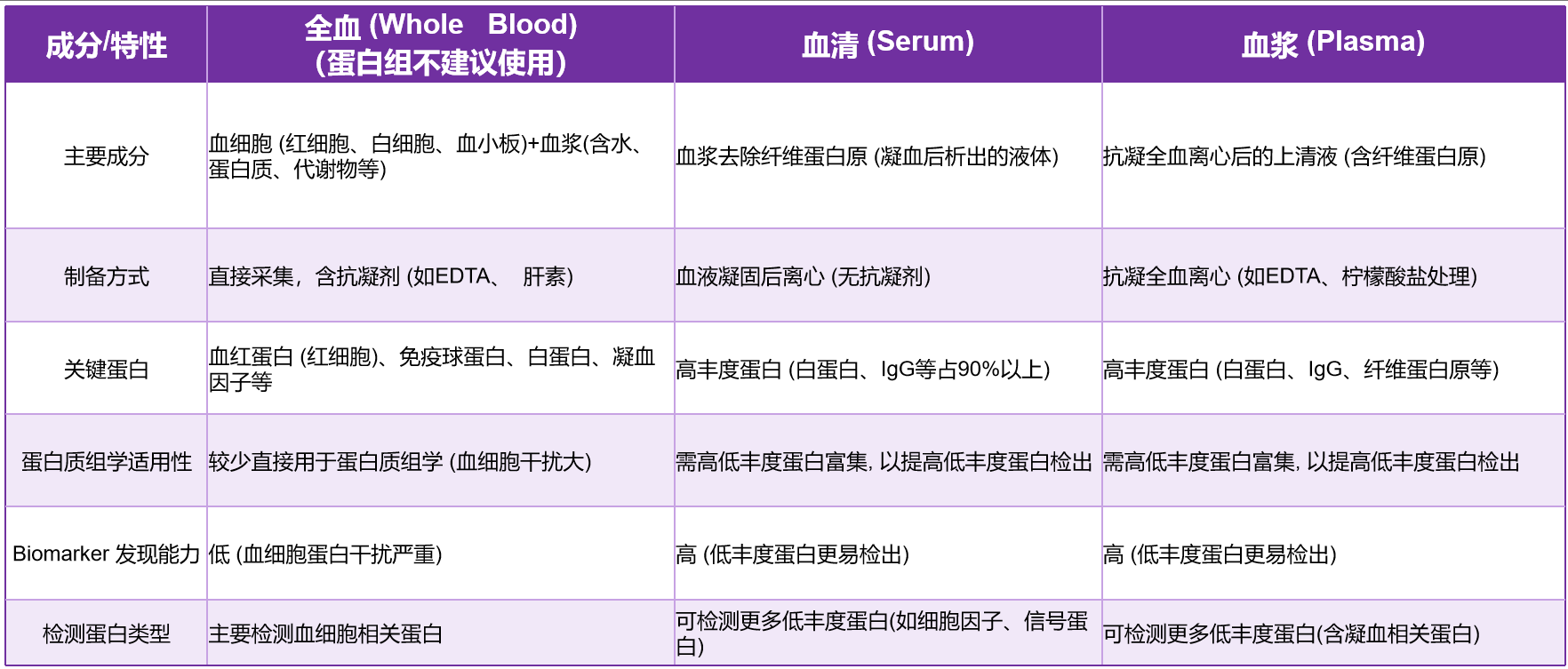This screenshot has width=1568, height=669.
Task: Click the cell mentioning IgG等占90%以上
Action: 862,369
